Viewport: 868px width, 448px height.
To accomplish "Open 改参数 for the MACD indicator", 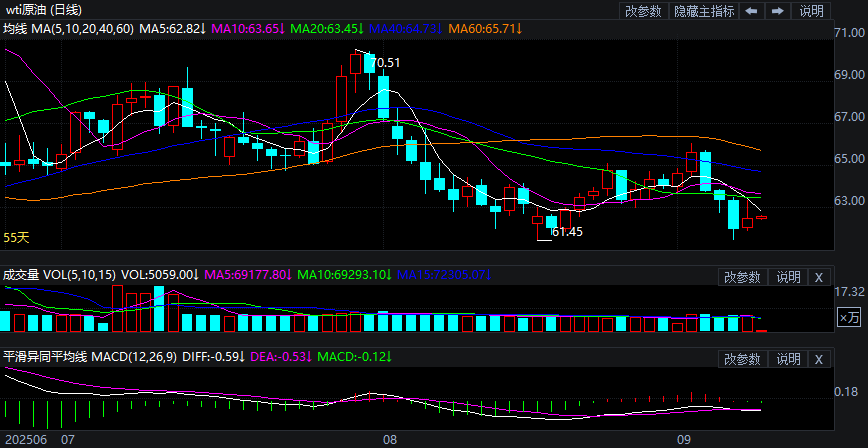I will point(743,359).
